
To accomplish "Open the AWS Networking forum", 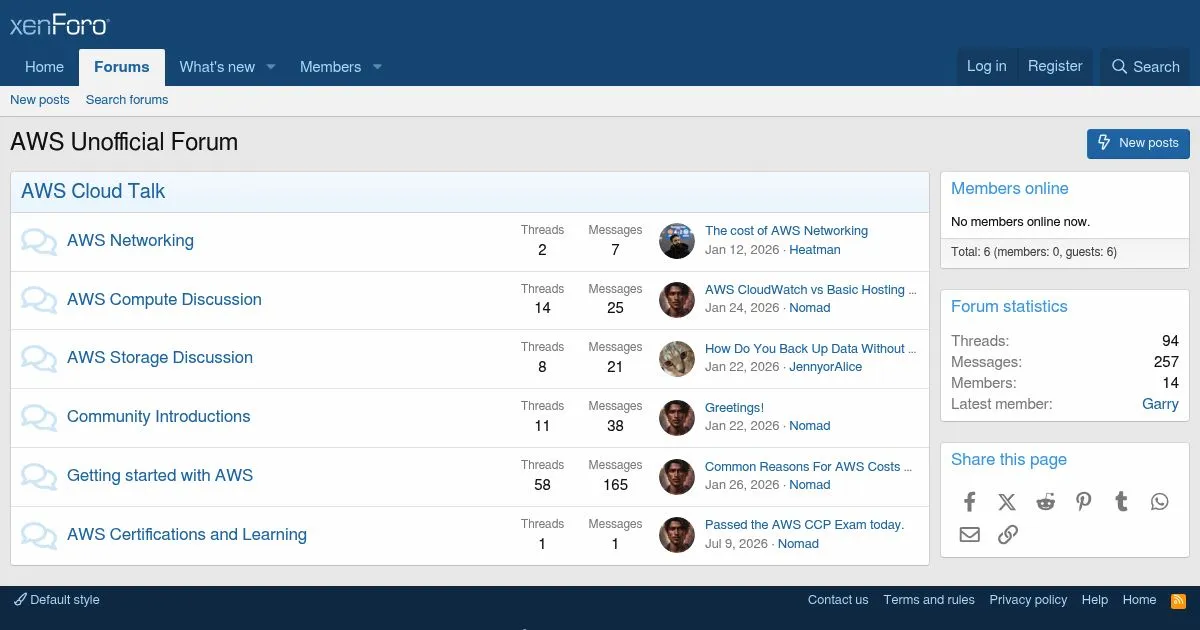I will click(130, 241).
